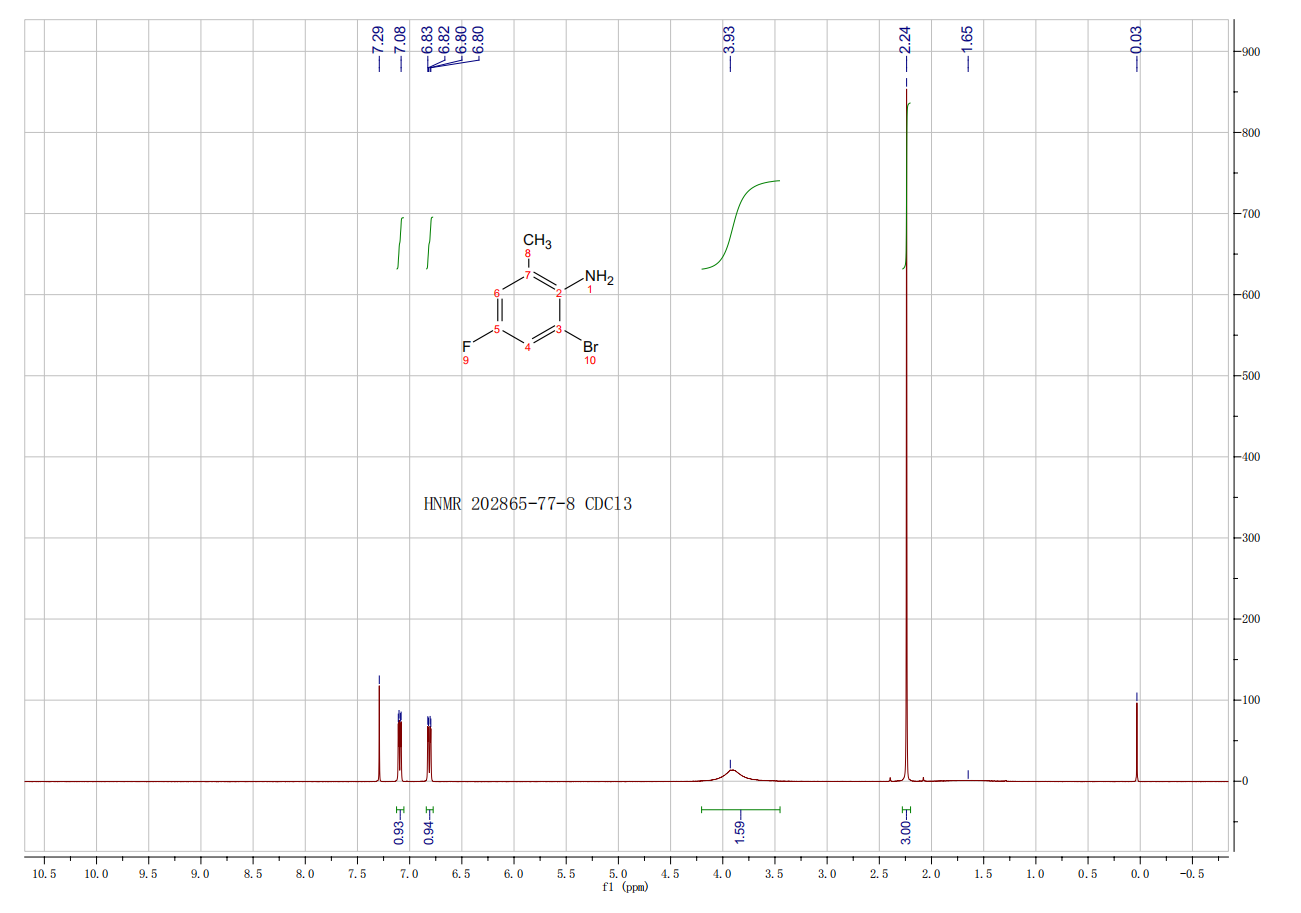Click the NH2 group in the structure
This screenshot has width=1301, height=913.
click(599, 277)
